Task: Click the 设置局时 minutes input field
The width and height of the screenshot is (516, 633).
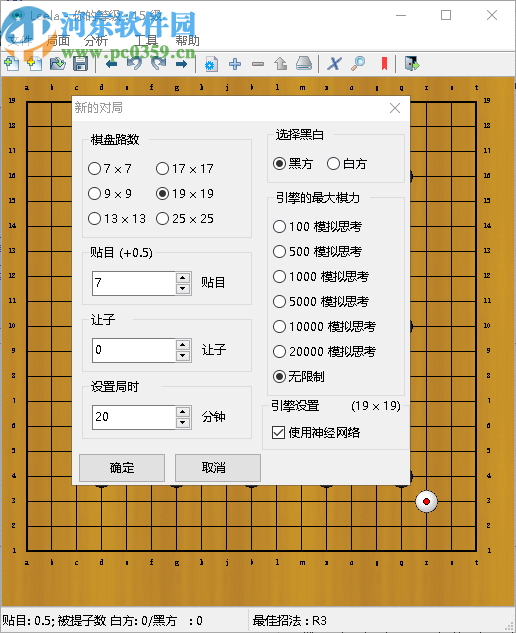Action: click(x=134, y=417)
